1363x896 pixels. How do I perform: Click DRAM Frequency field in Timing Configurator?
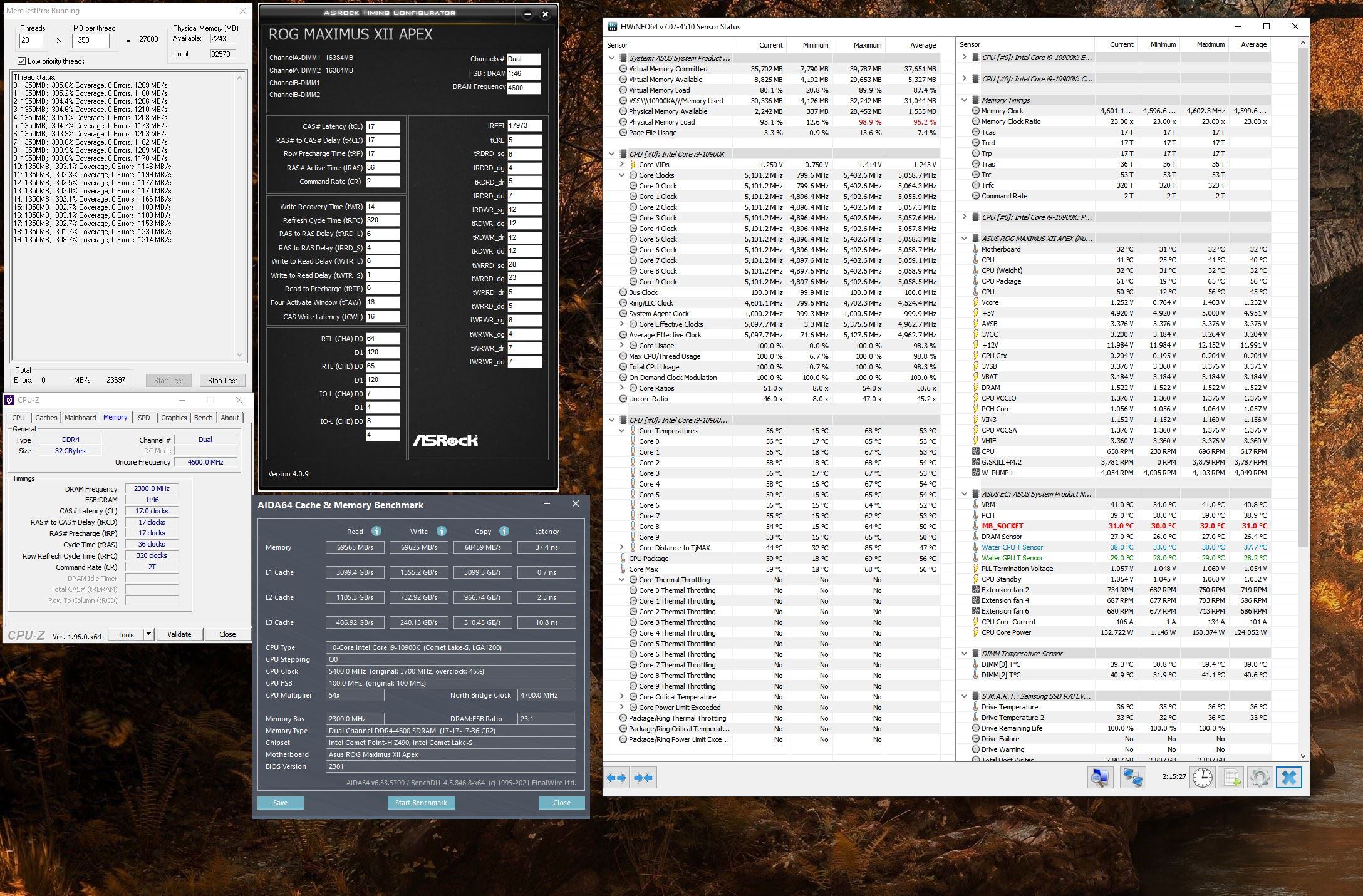click(x=524, y=88)
